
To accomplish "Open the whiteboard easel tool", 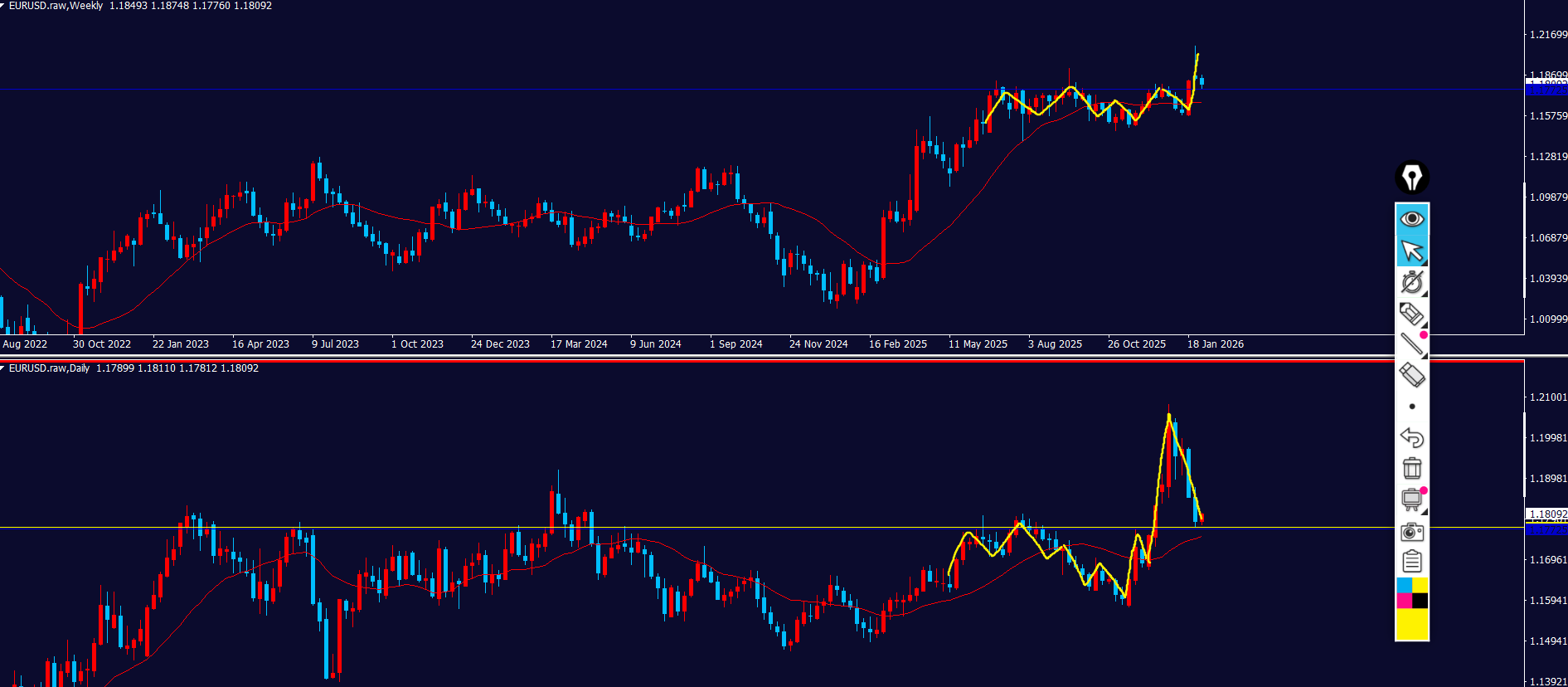I will tap(1411, 499).
